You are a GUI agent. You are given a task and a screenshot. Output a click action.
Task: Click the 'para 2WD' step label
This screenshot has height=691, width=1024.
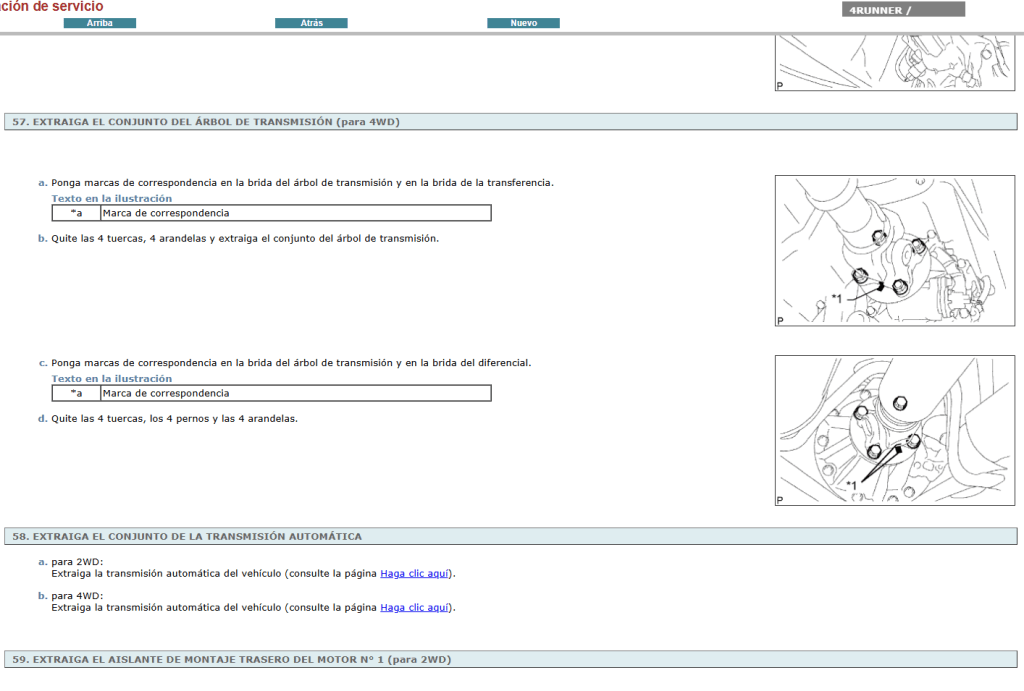77,562
